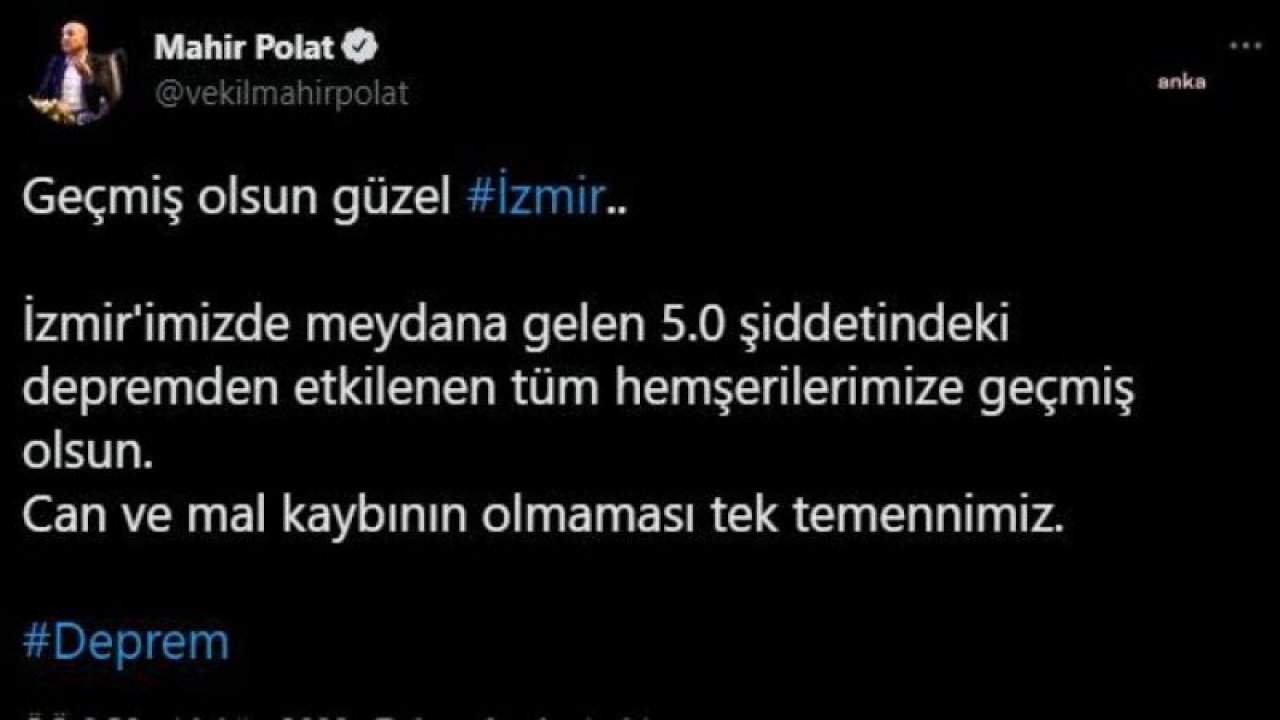1280x720 pixels.
Task: Open Mahir Polat's profile picture
Action: click(78, 83)
